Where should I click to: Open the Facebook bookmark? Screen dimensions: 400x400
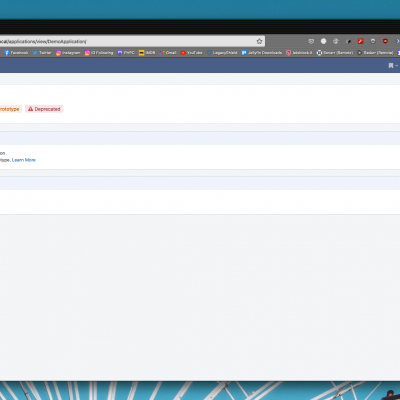16,53
